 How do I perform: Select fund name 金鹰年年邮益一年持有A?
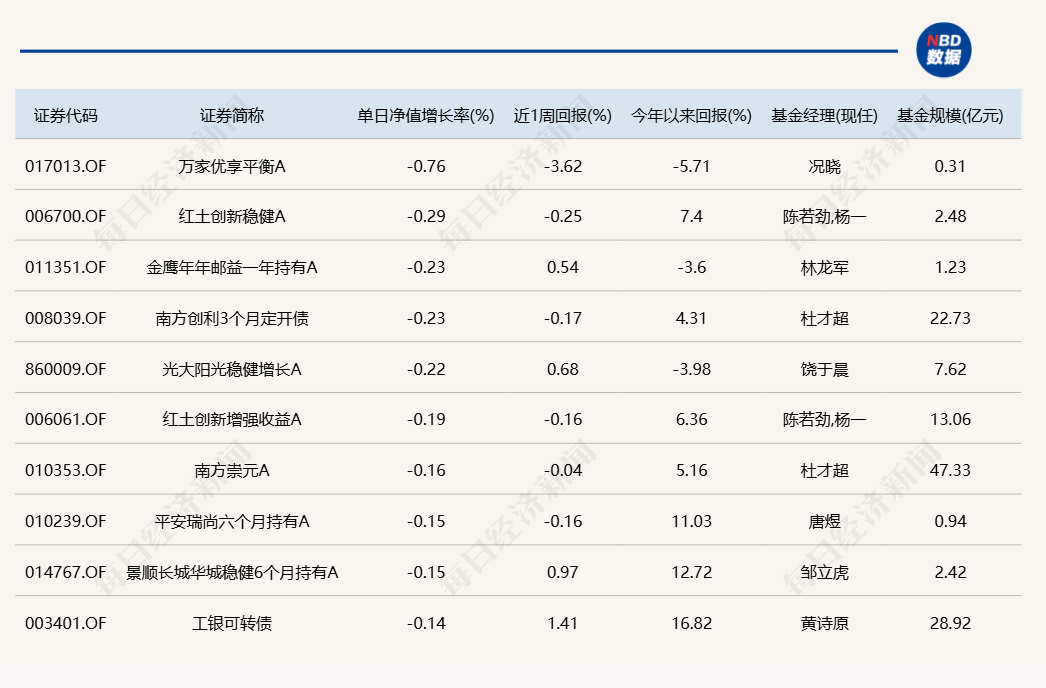point(231,267)
